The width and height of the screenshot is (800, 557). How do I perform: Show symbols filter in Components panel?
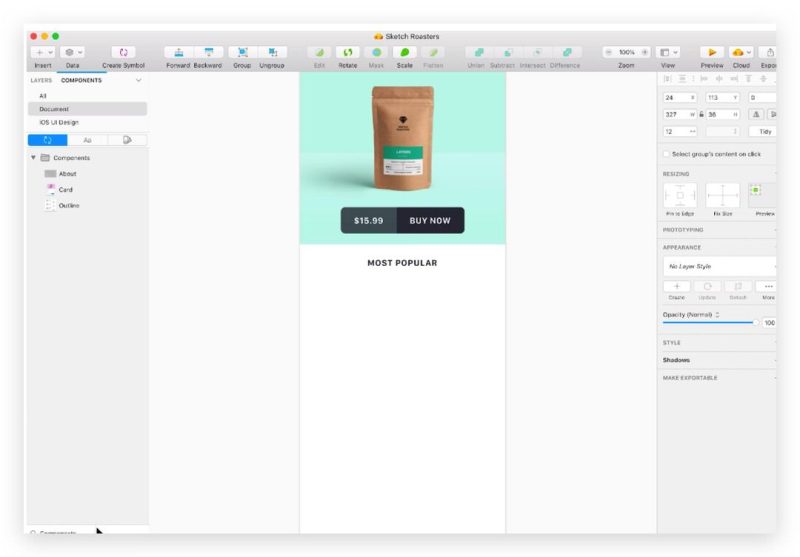click(47, 140)
